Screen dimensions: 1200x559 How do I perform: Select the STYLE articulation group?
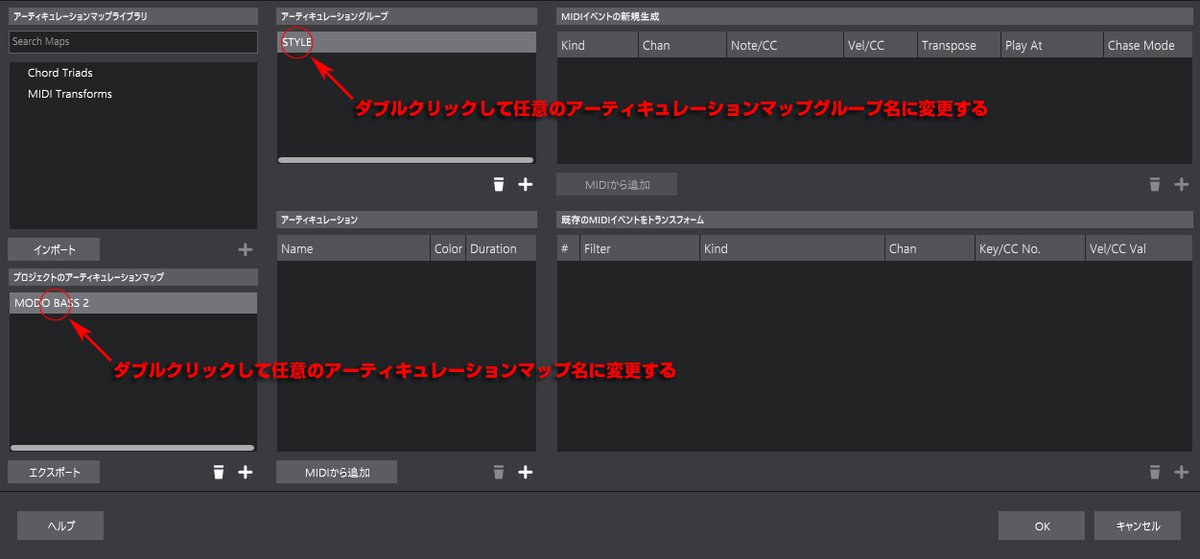pos(406,42)
